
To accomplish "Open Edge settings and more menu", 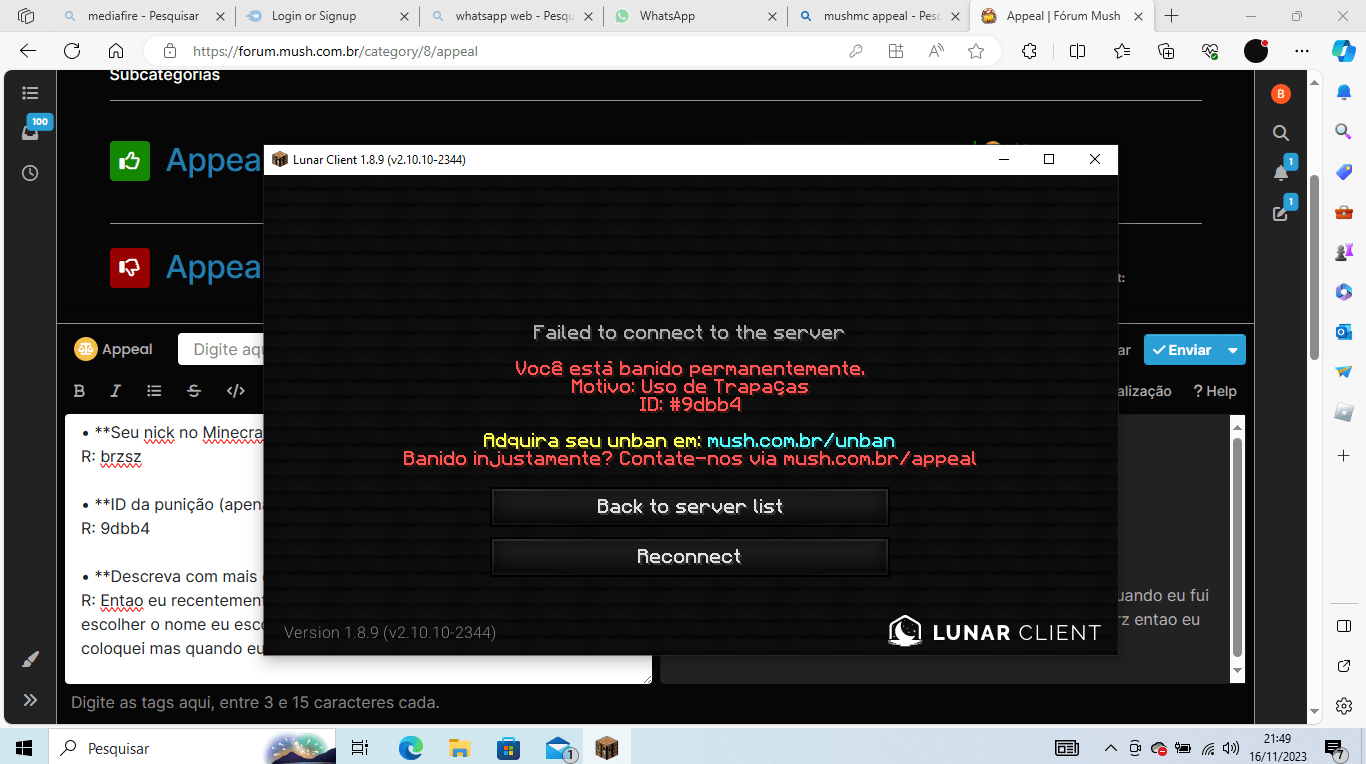I will (x=1301, y=51).
